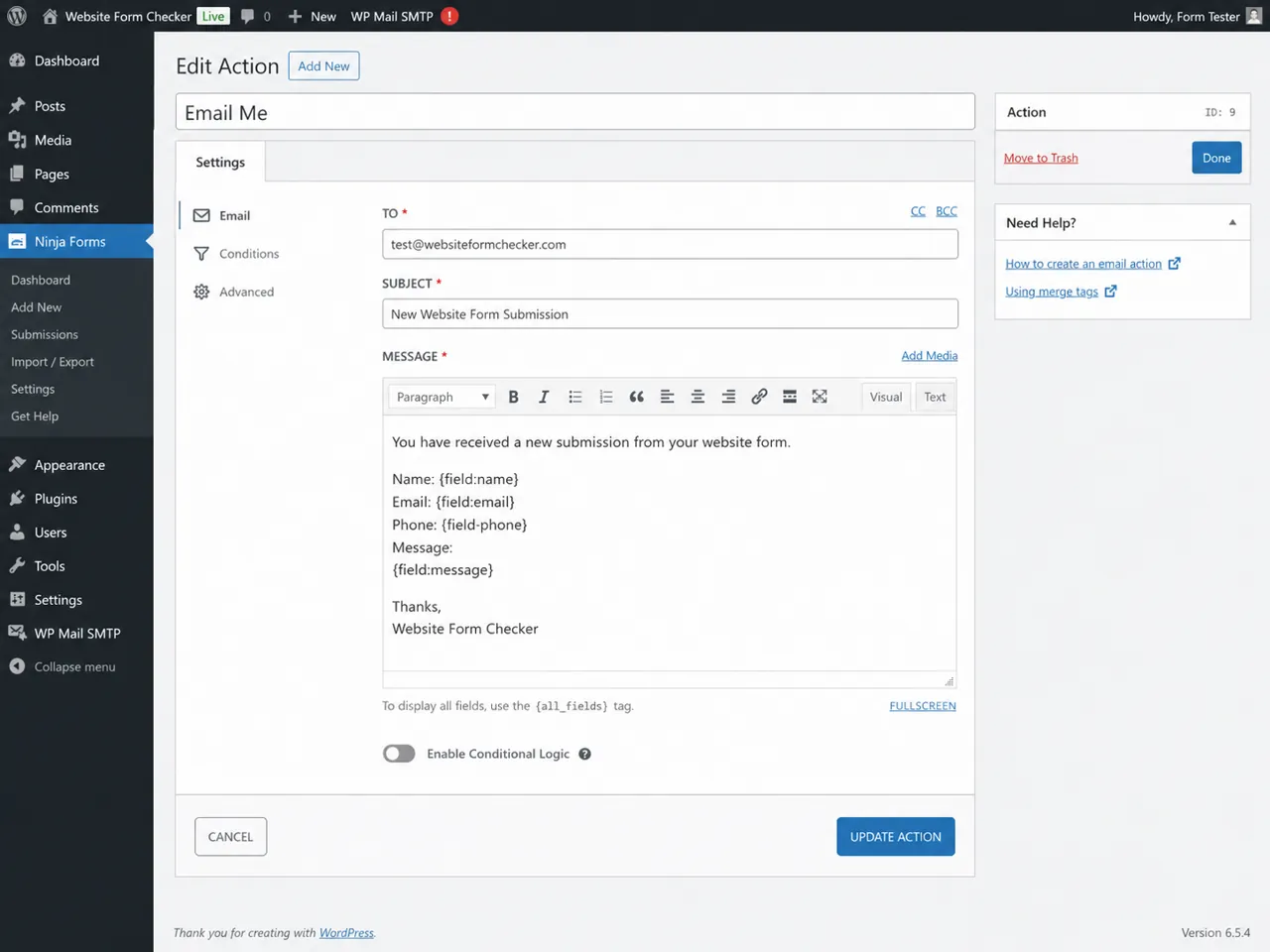Click the Live status badge
Viewport: 1270px width, 952px height.
[213, 16]
